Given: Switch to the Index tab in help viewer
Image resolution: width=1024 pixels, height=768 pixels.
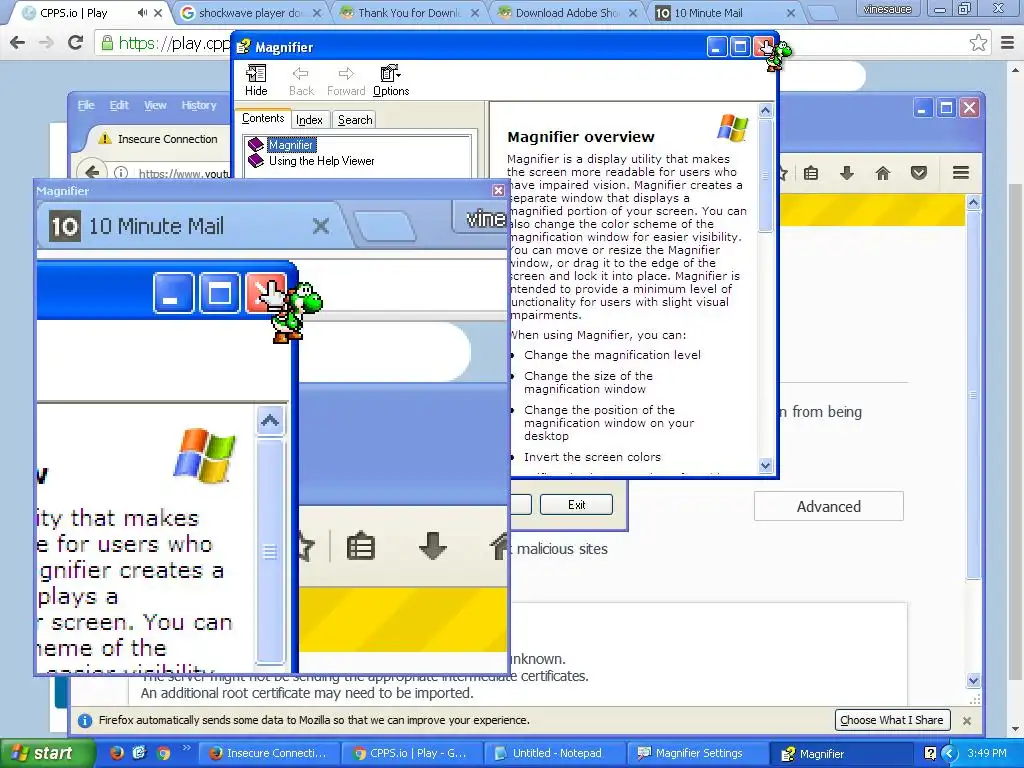Looking at the screenshot, I should (309, 120).
